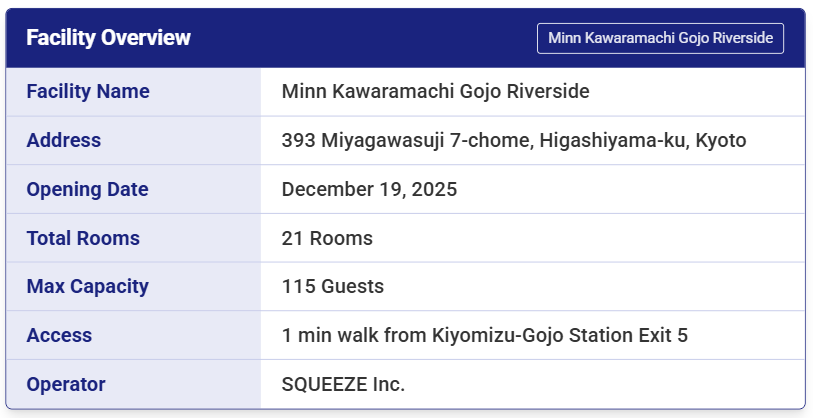Click the Opening Date row label
The width and height of the screenshot is (813, 418).
(x=87, y=189)
